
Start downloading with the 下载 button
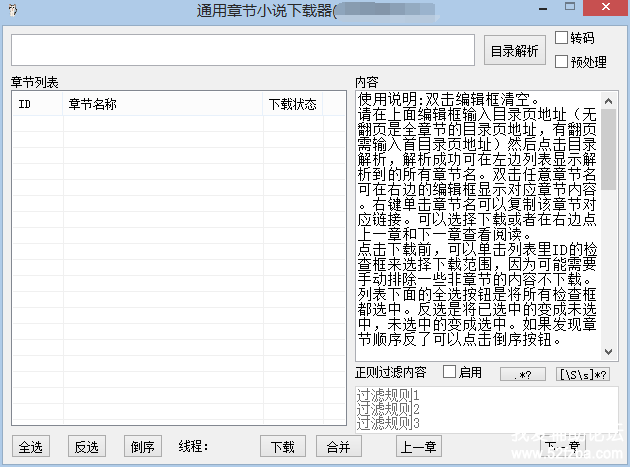coord(283,447)
